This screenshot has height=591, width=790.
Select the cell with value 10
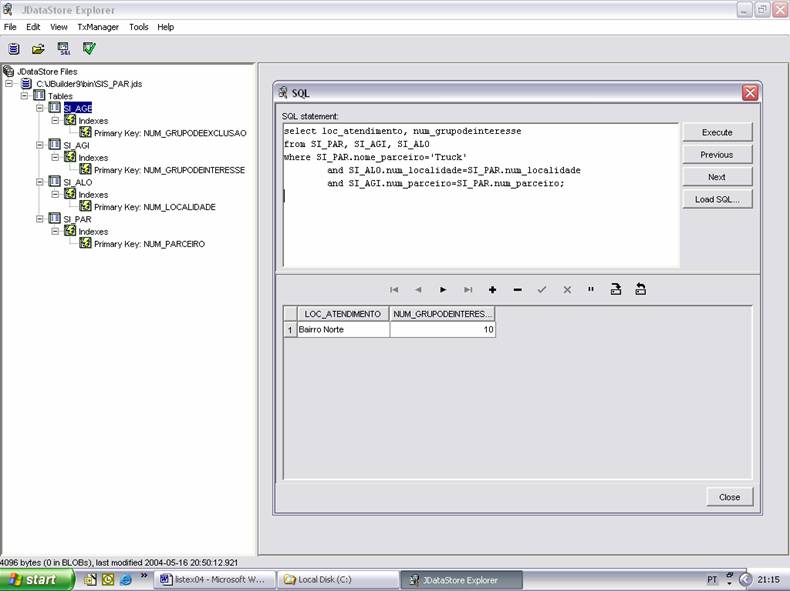tap(442, 330)
